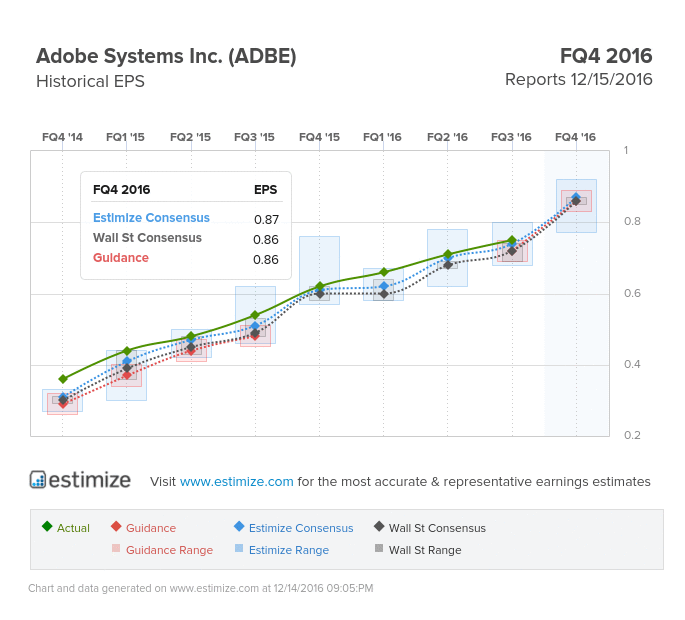Click the FQ4 2016 heading at top right
Screen dimensions: 685x620
[606, 56]
